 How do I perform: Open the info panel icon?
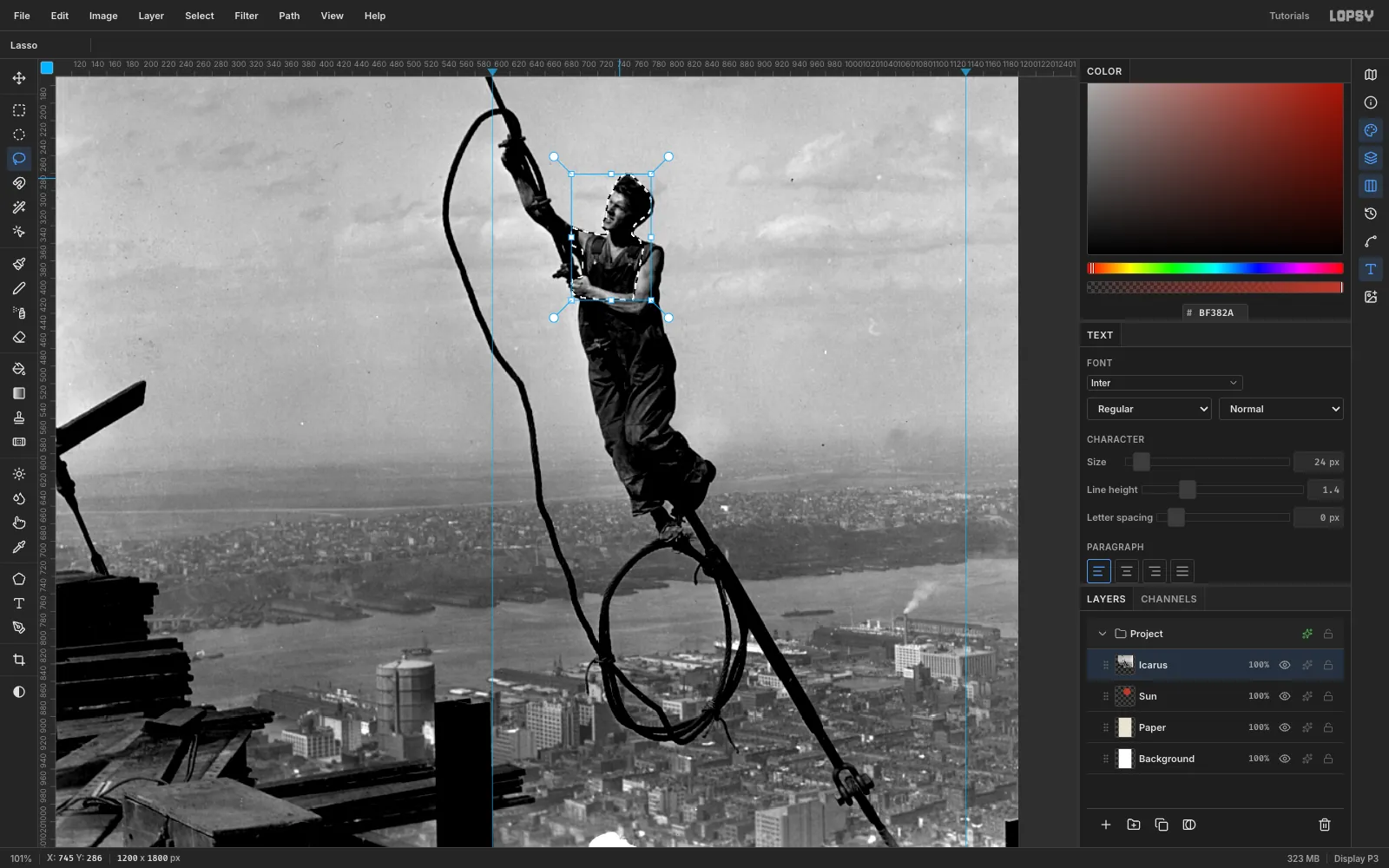1371,102
